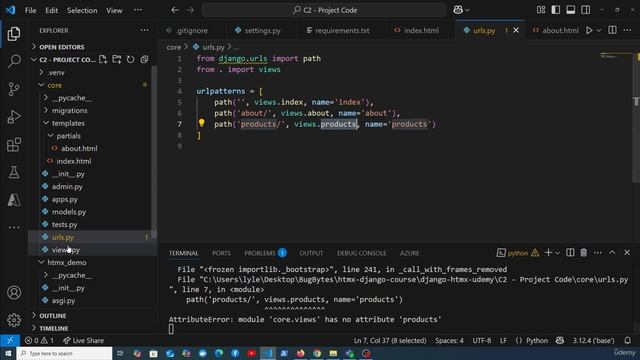Refresh the explorer tree

tap(130, 60)
